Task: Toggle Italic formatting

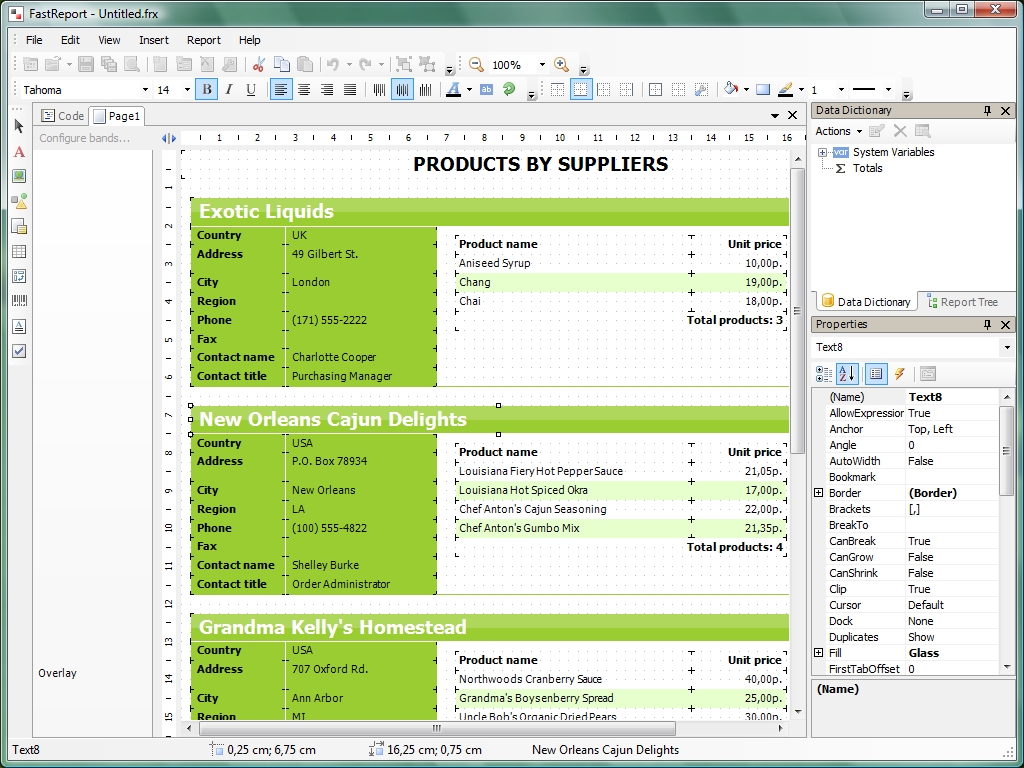Action: point(229,89)
